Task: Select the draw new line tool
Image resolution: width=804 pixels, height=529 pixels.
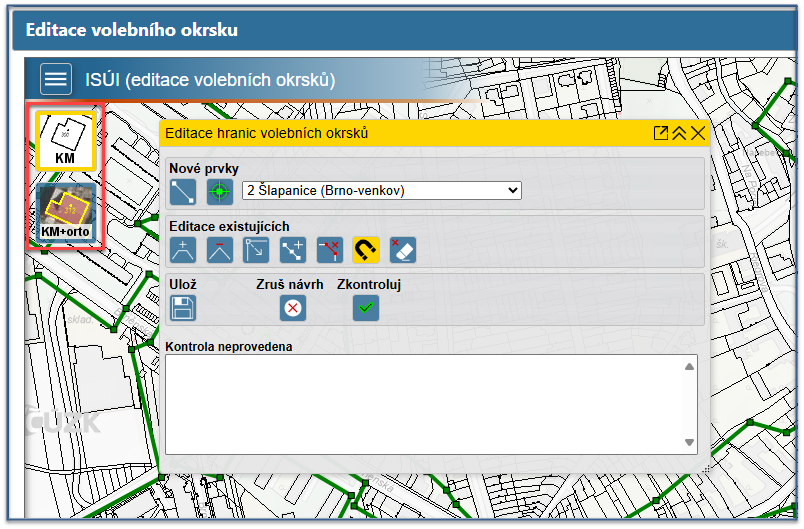Action: click(183, 191)
